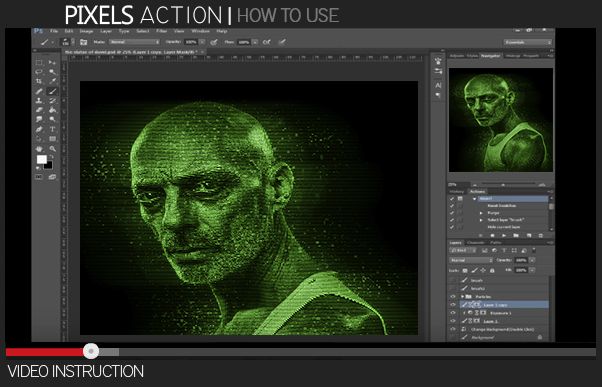
Task: Hide the Layer 1 copy layer
Action: (453, 305)
